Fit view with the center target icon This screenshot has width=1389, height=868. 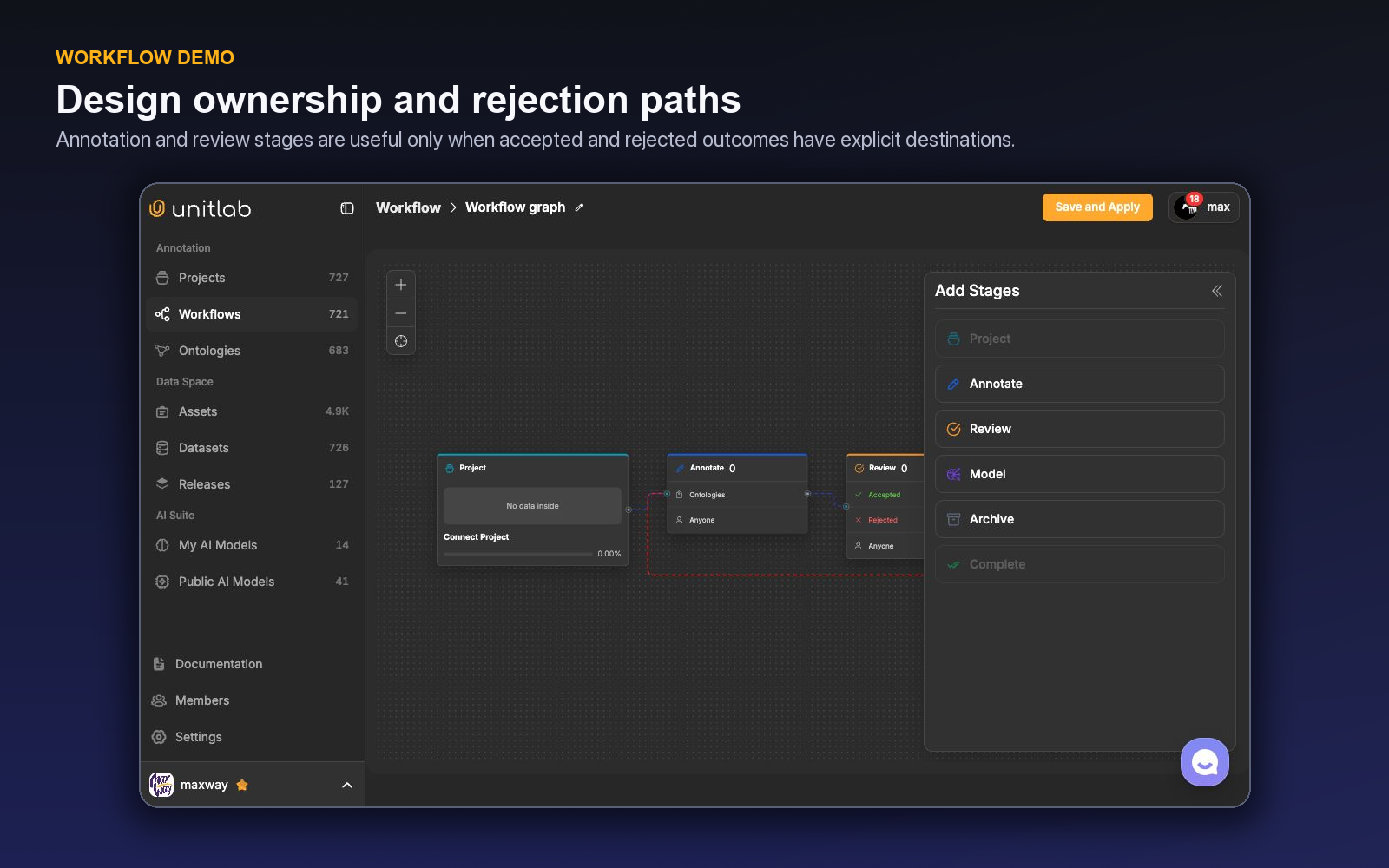pyautogui.click(x=401, y=341)
